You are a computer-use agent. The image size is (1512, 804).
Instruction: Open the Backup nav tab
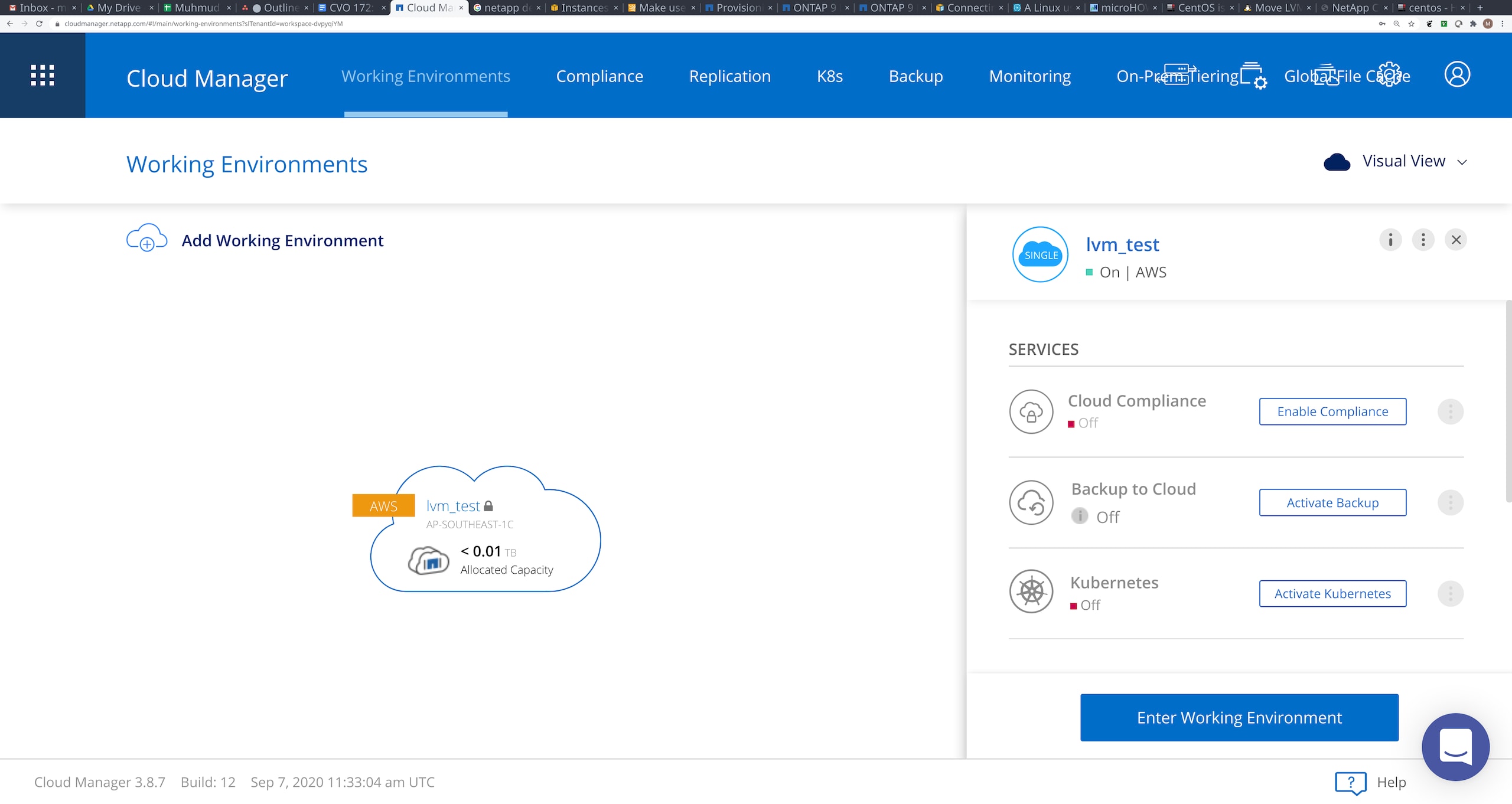pos(915,76)
